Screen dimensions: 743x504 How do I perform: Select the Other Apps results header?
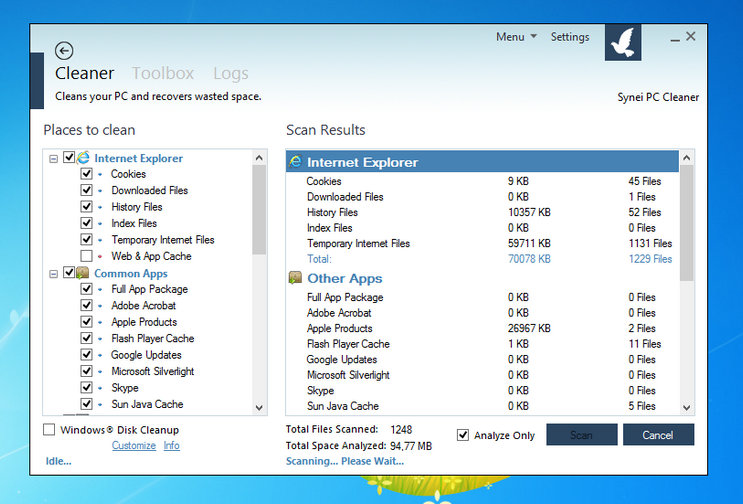pyautogui.click(x=482, y=278)
